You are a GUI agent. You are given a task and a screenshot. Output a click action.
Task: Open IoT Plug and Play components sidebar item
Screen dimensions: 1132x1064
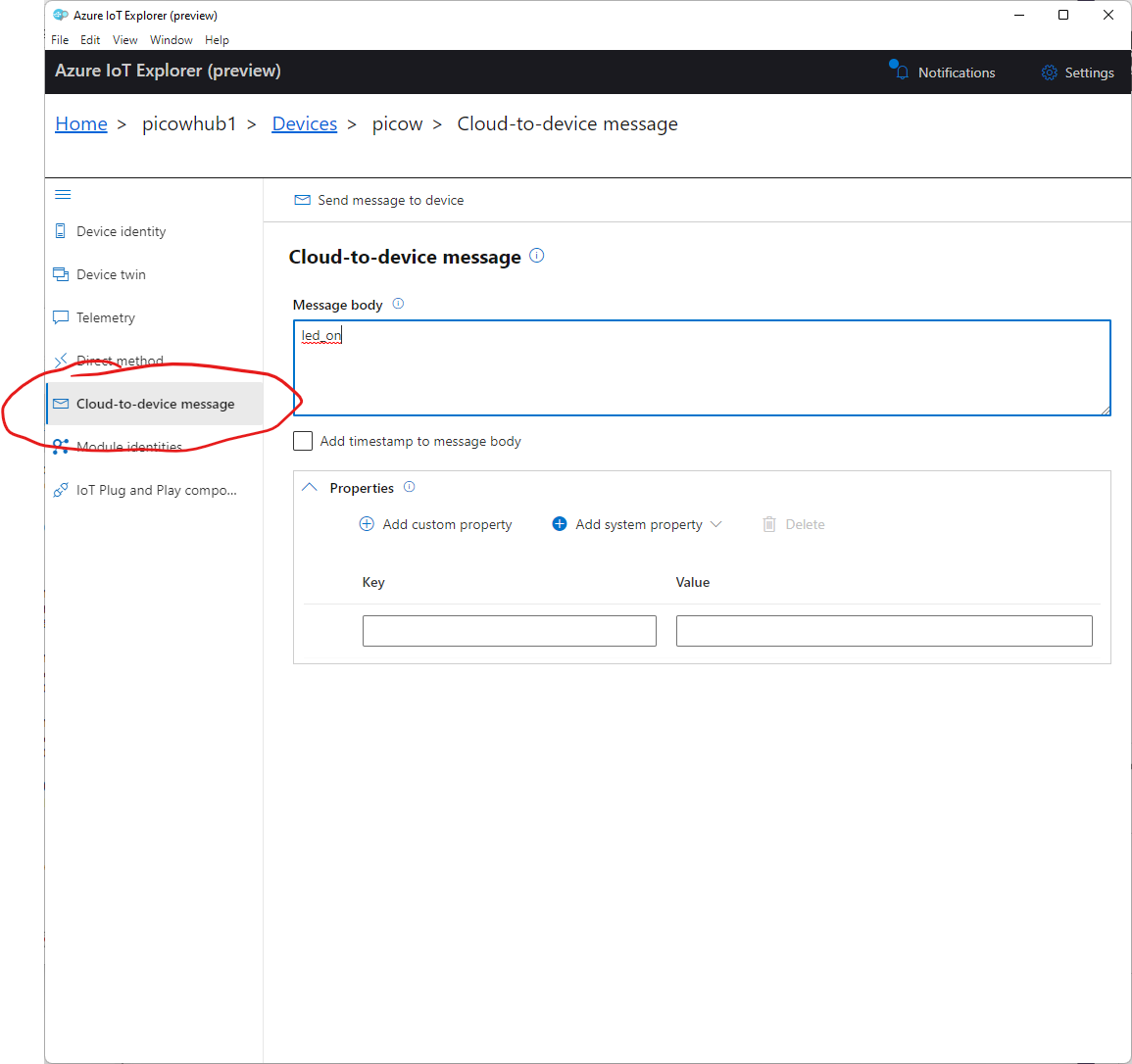(155, 490)
